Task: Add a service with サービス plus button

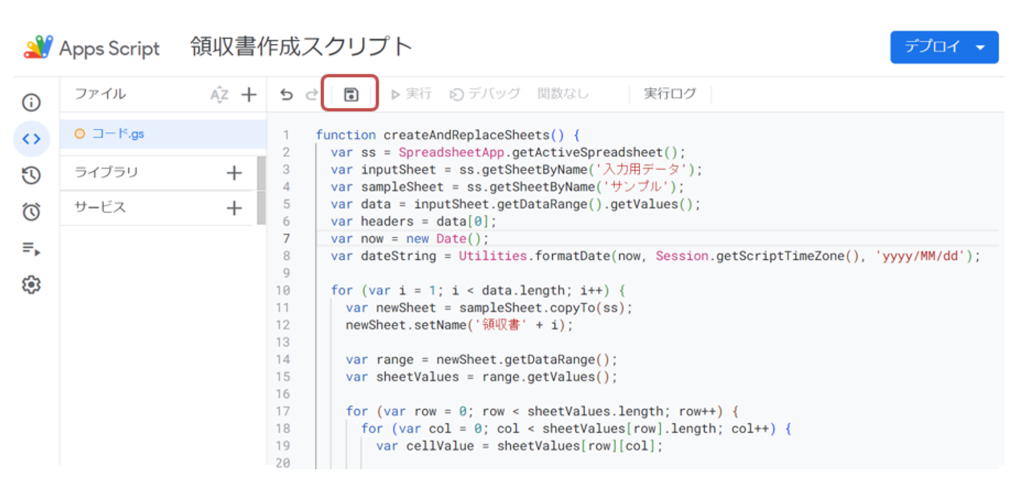Action: tap(234, 208)
